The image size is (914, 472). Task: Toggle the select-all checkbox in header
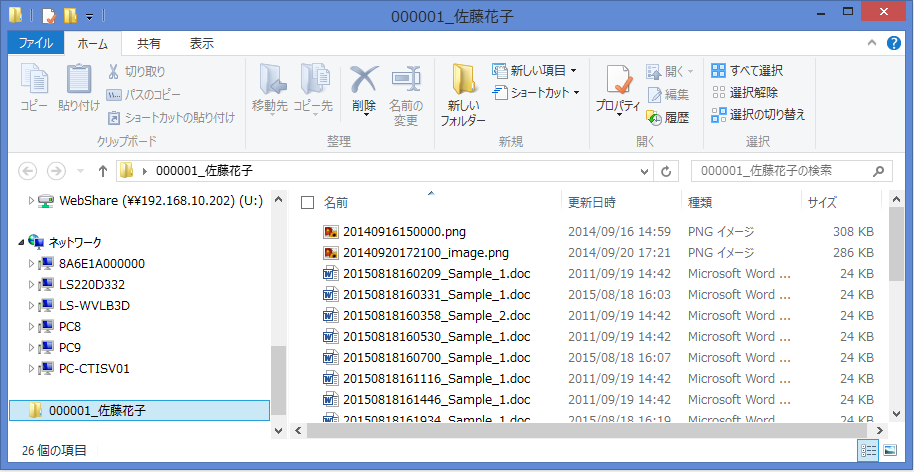point(308,203)
